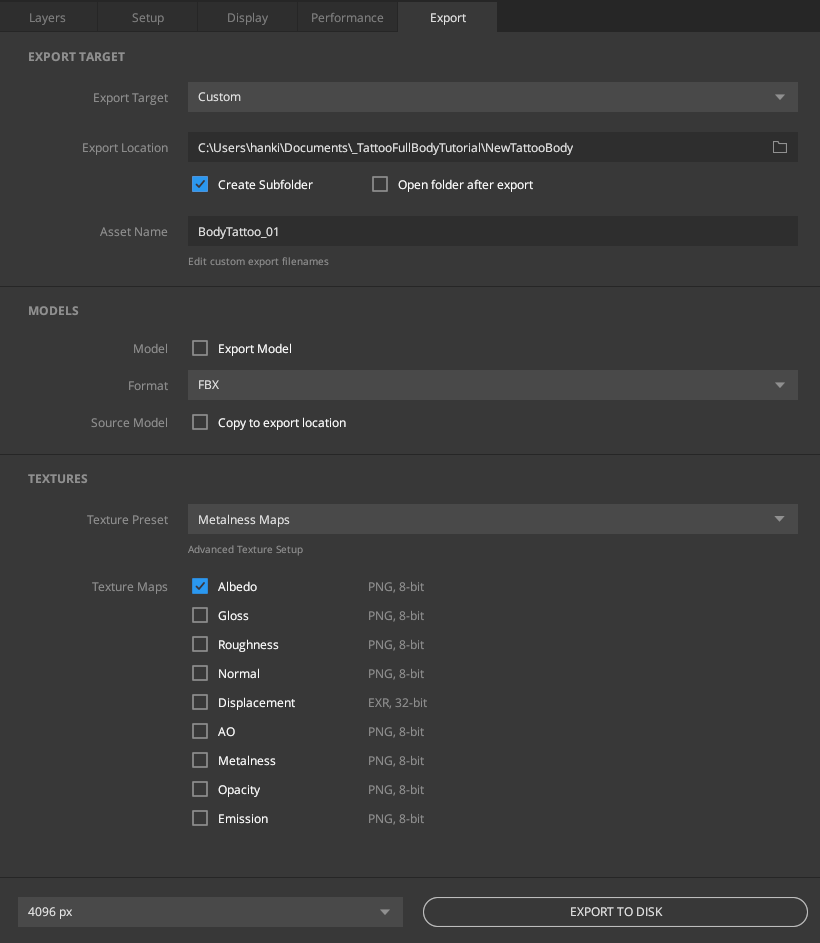The height and width of the screenshot is (943, 820).
Task: Open the Setup tab
Action: point(147,17)
